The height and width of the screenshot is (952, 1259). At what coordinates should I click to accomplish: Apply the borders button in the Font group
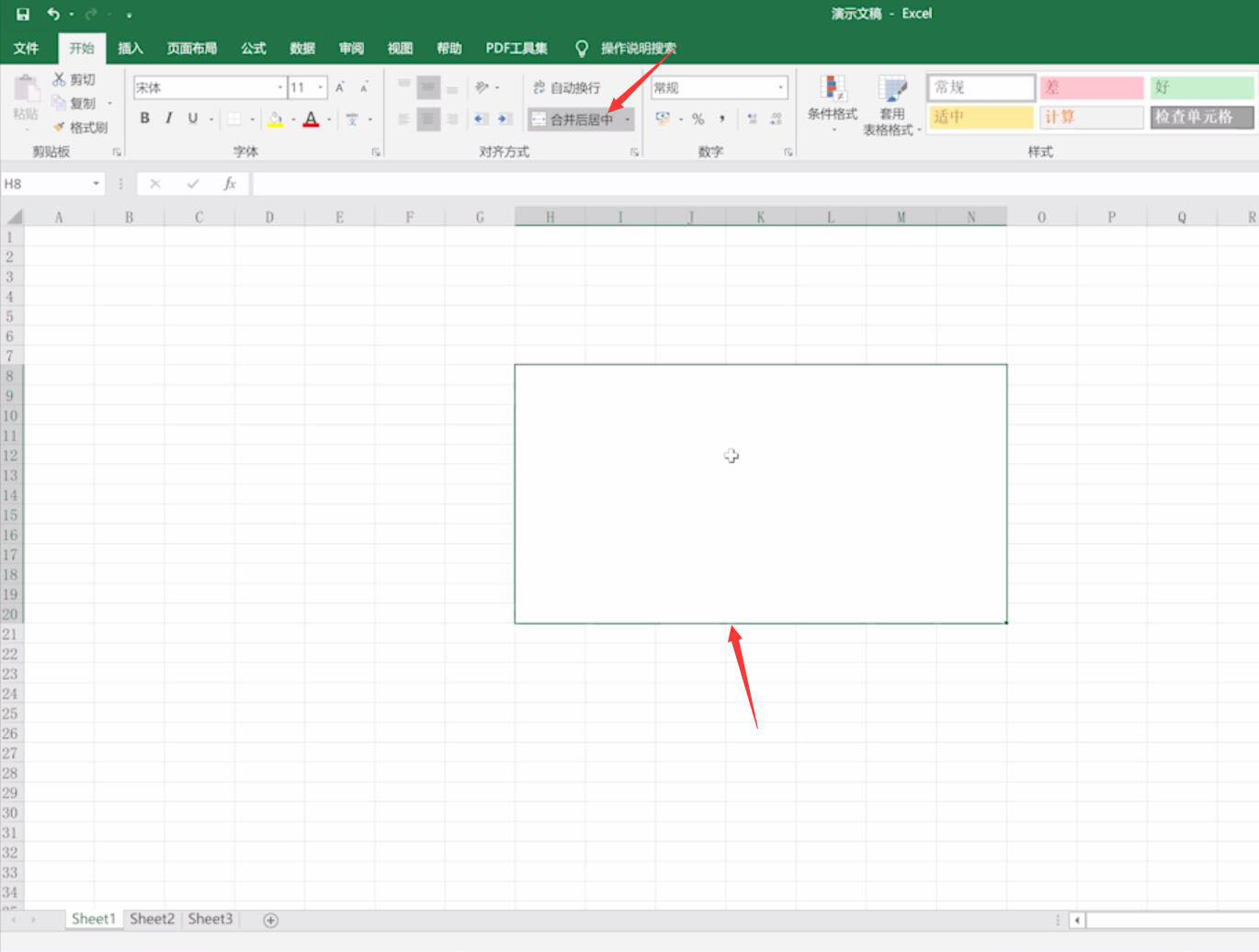(x=234, y=119)
